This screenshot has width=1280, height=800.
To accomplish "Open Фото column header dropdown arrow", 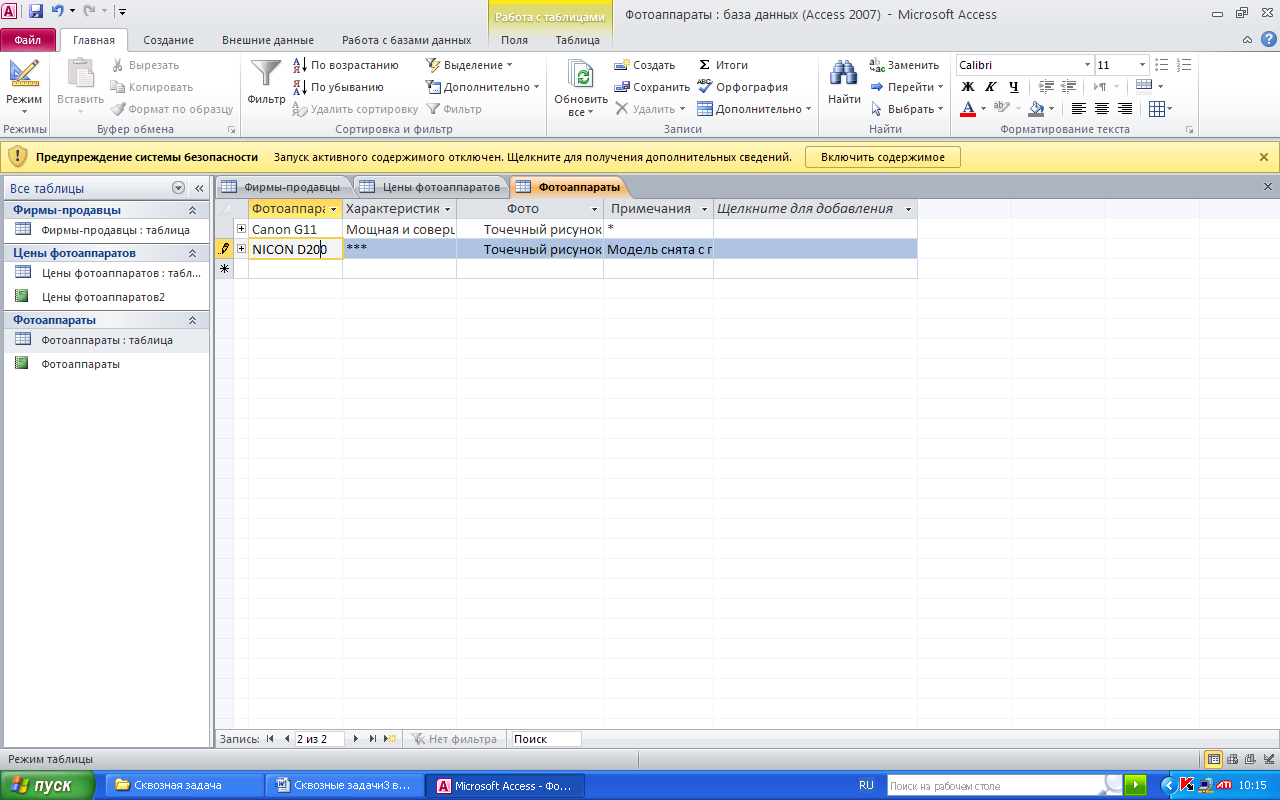I will (595, 209).
